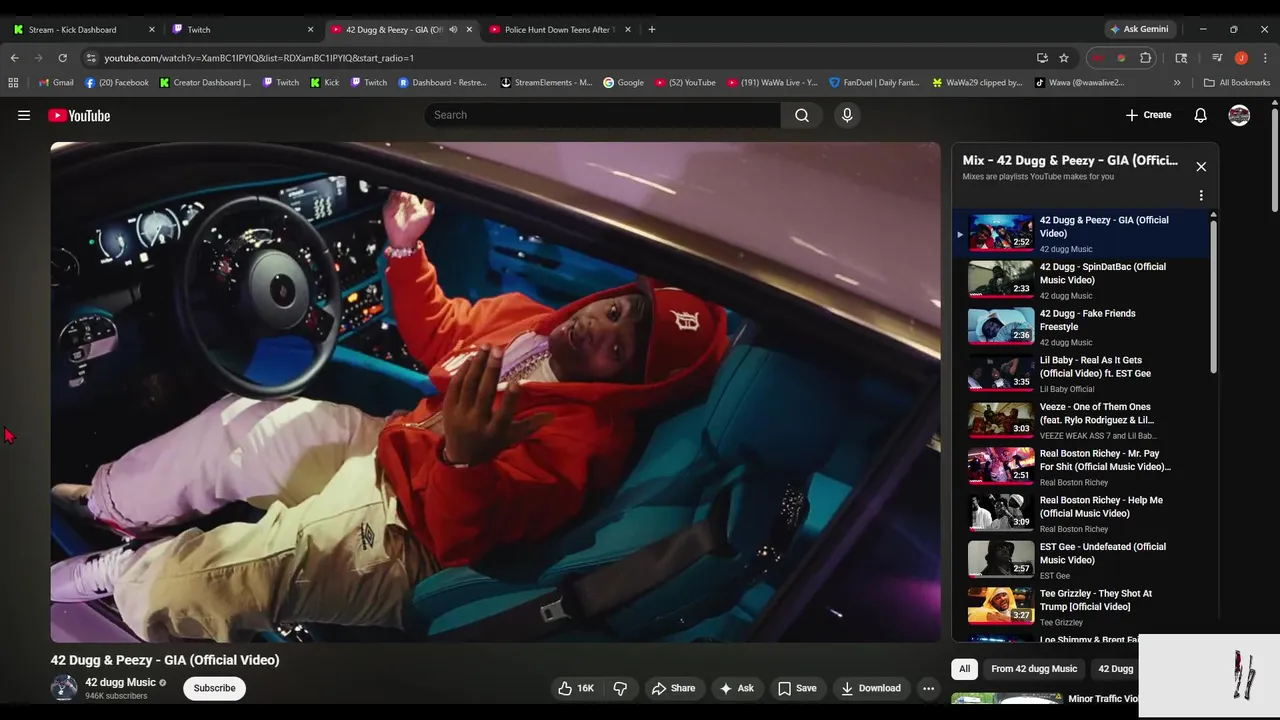Play Lil Baby - Real As It Gets
This screenshot has width=1280, height=720.
[x=1080, y=374]
